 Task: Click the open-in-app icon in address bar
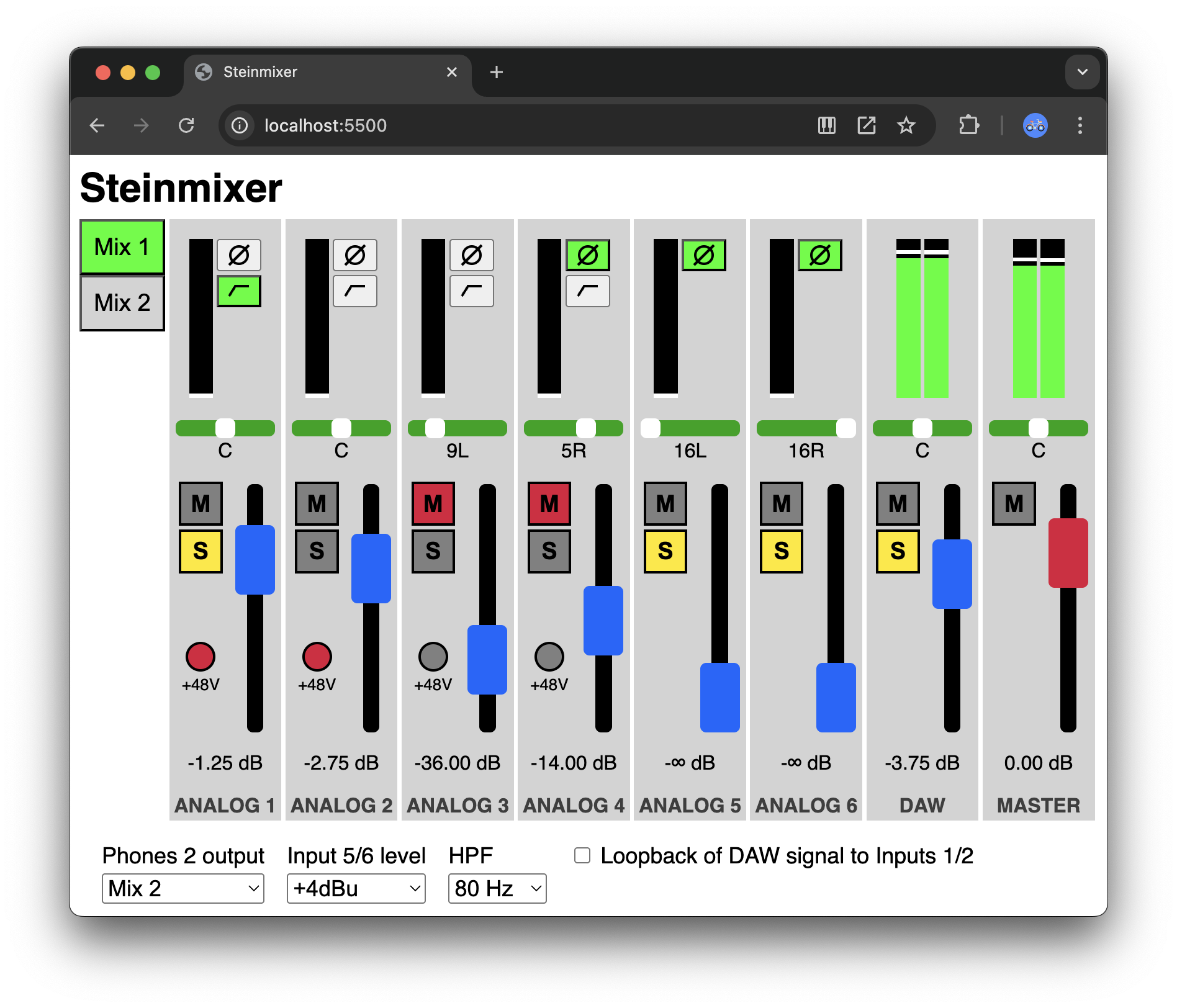(867, 125)
